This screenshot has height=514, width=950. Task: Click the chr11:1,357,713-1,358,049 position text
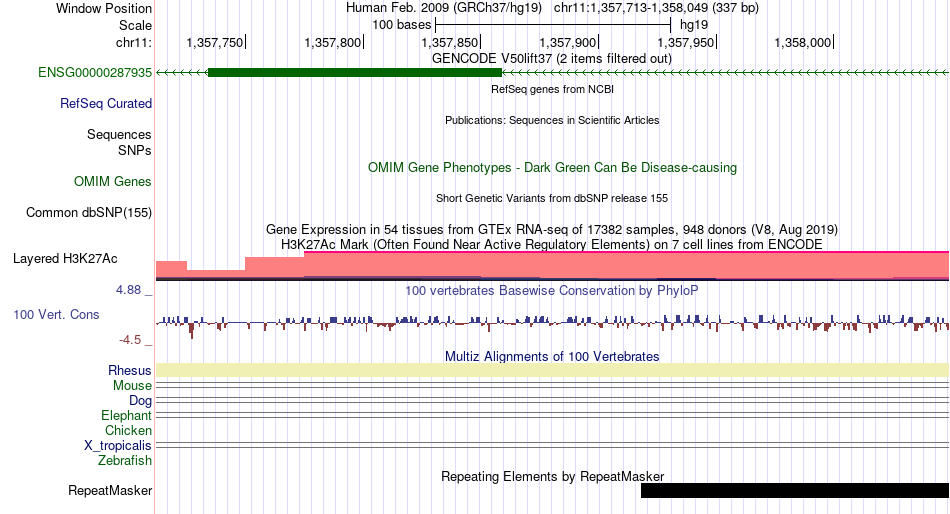tap(656, 8)
